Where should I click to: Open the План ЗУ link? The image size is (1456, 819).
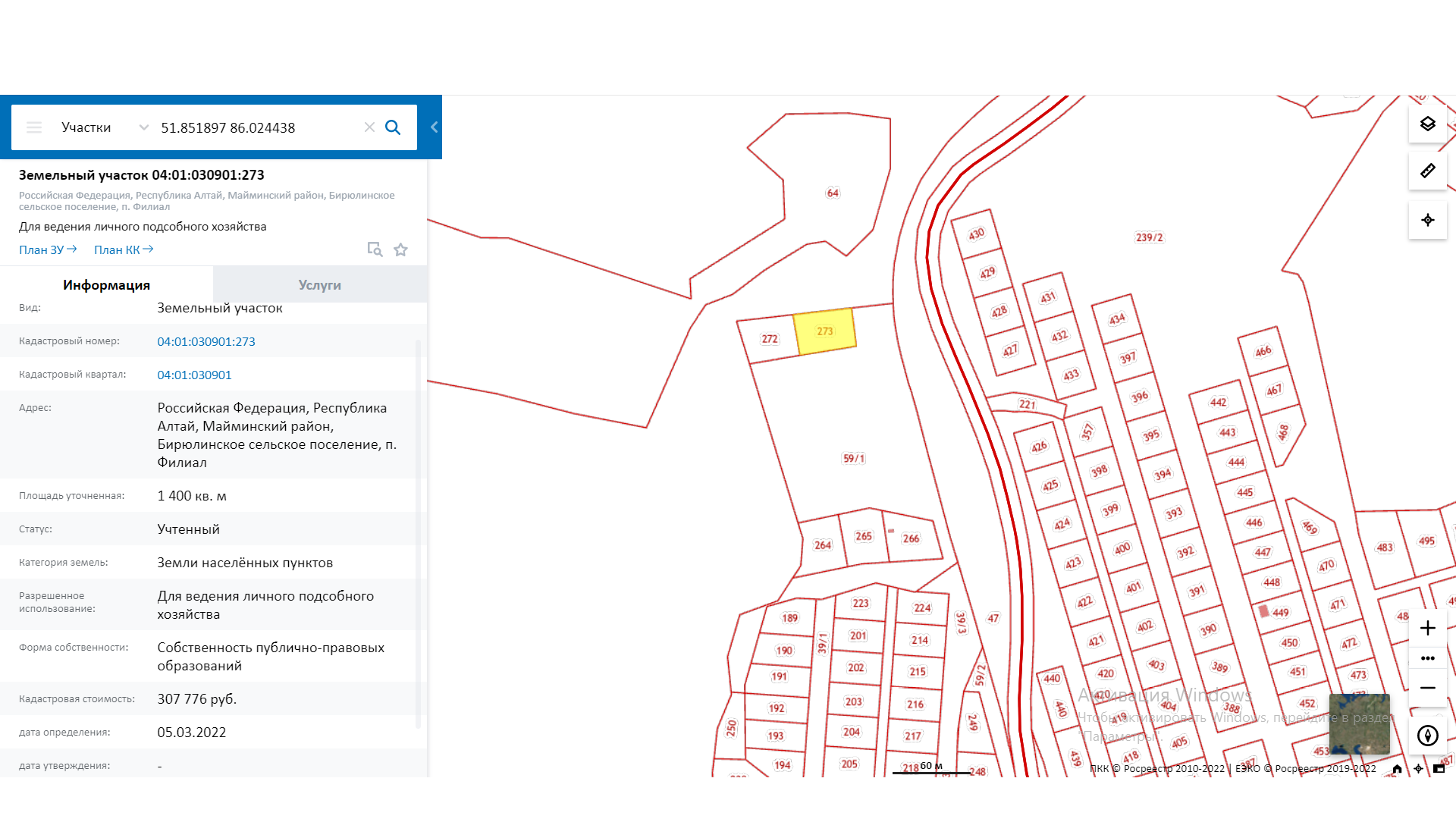[x=48, y=249]
